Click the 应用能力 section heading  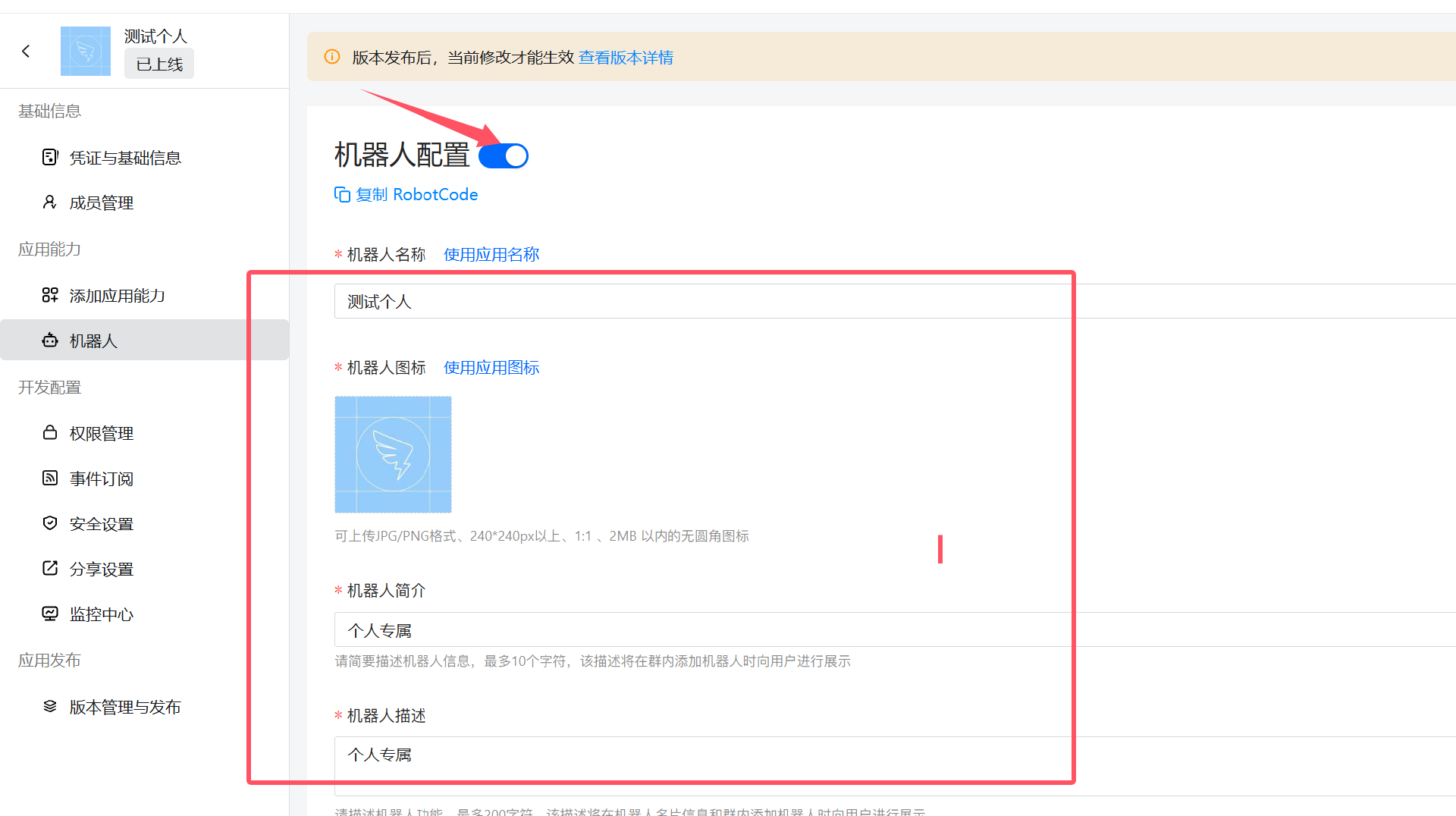pos(49,250)
